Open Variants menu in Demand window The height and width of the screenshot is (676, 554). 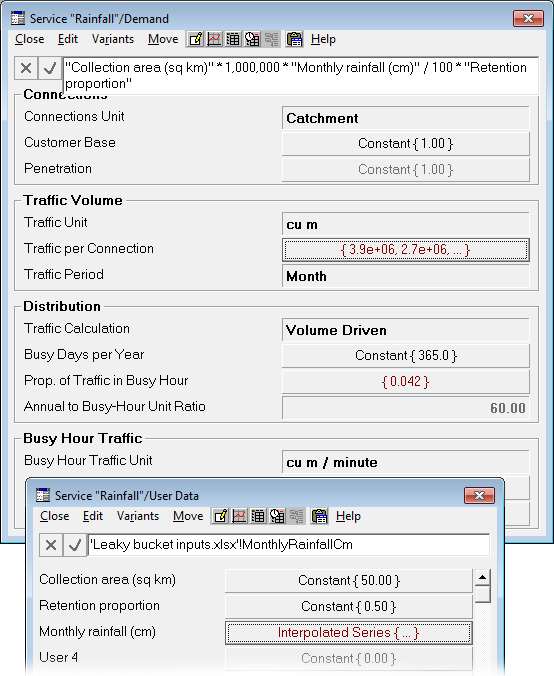pyautogui.click(x=113, y=39)
